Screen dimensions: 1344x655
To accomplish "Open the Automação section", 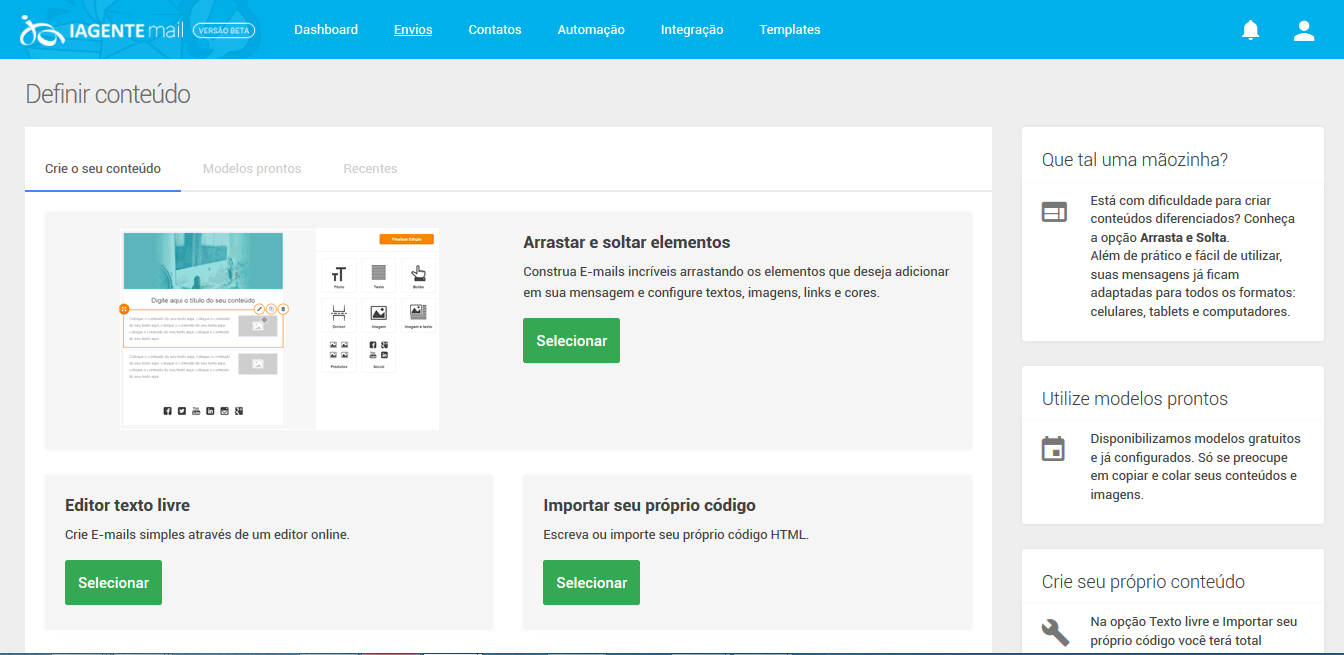I will pos(590,29).
